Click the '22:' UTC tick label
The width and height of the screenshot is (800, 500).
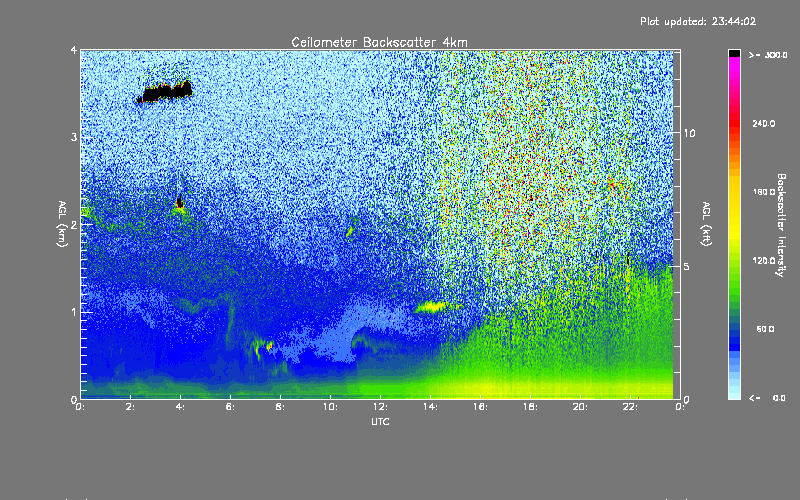click(x=631, y=407)
